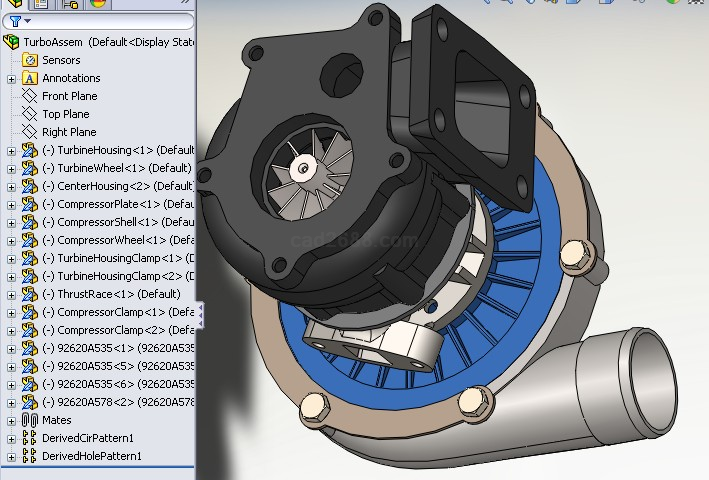Click the TurboAssem assembly icon
The height and width of the screenshot is (480, 709).
[x=12, y=42]
